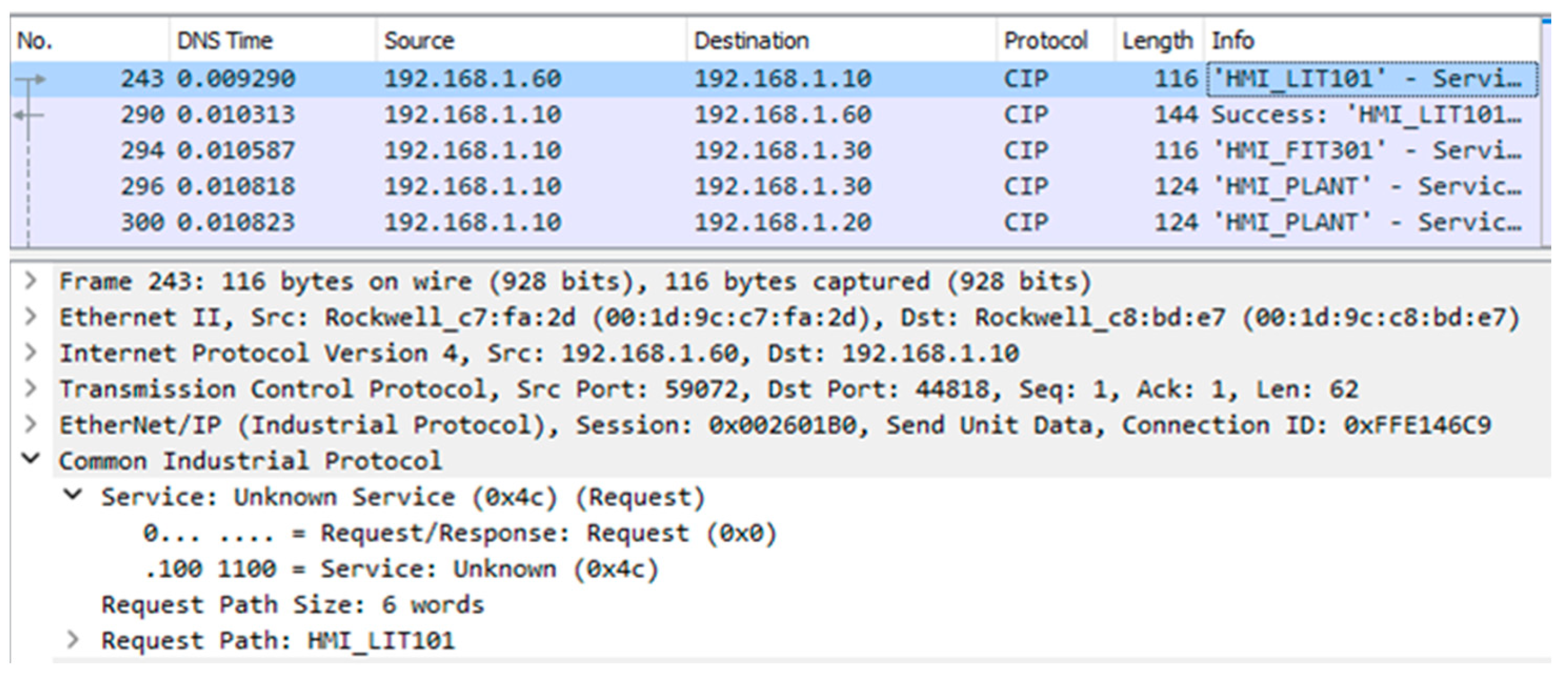The width and height of the screenshot is (1568, 682).
Task: Expand the Ethernet II tree node
Action: pos(29,317)
